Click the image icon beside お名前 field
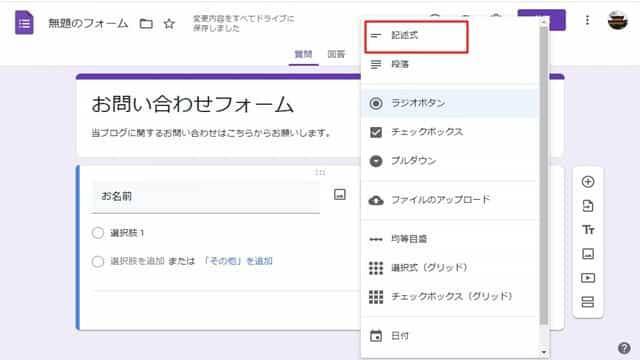The height and width of the screenshot is (360, 640). point(340,195)
